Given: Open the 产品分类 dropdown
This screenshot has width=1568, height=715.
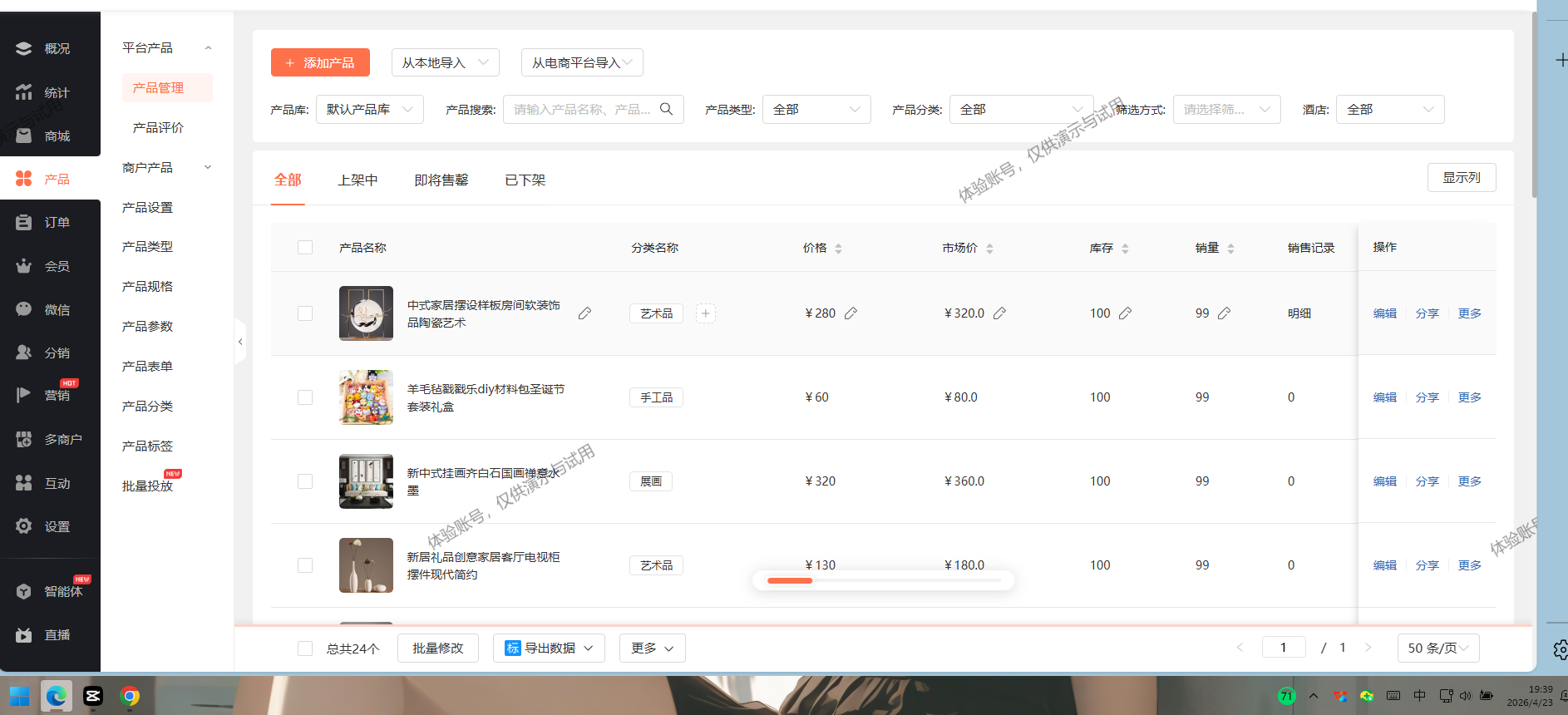Looking at the screenshot, I should point(1021,109).
